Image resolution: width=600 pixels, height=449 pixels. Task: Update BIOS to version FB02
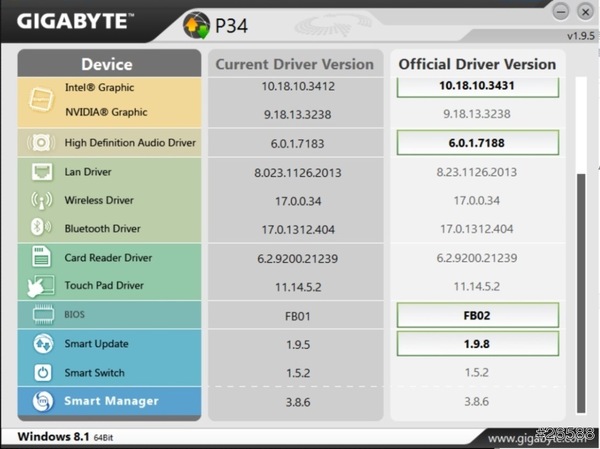click(x=476, y=315)
